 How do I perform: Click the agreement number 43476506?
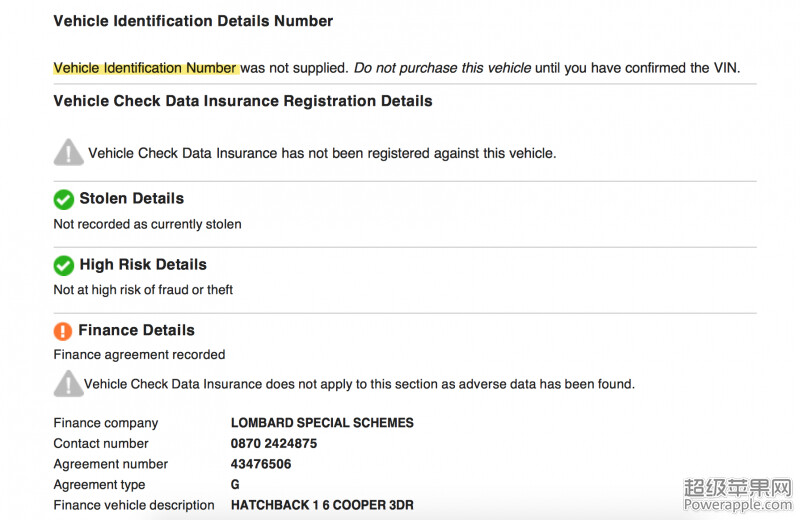(x=261, y=464)
